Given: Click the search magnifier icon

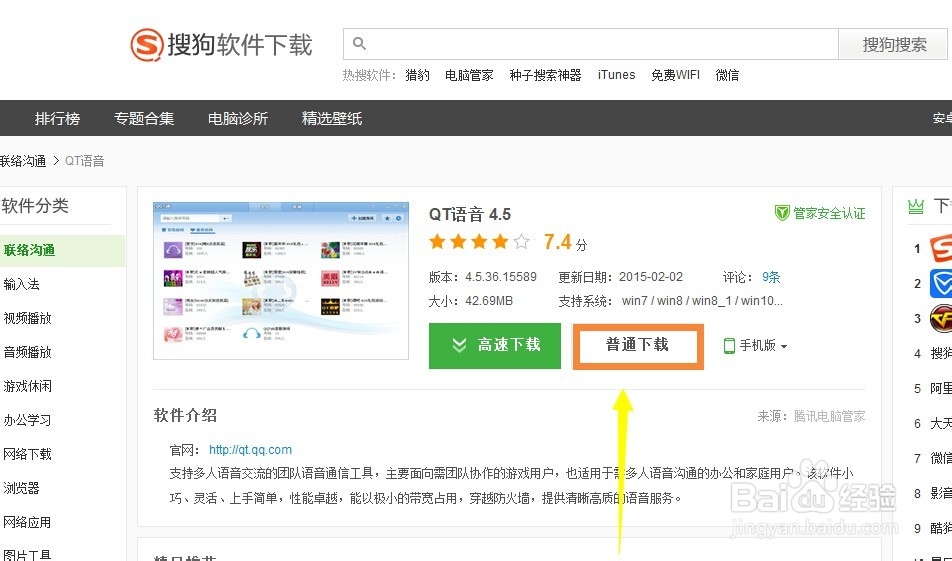Looking at the screenshot, I should tap(359, 44).
